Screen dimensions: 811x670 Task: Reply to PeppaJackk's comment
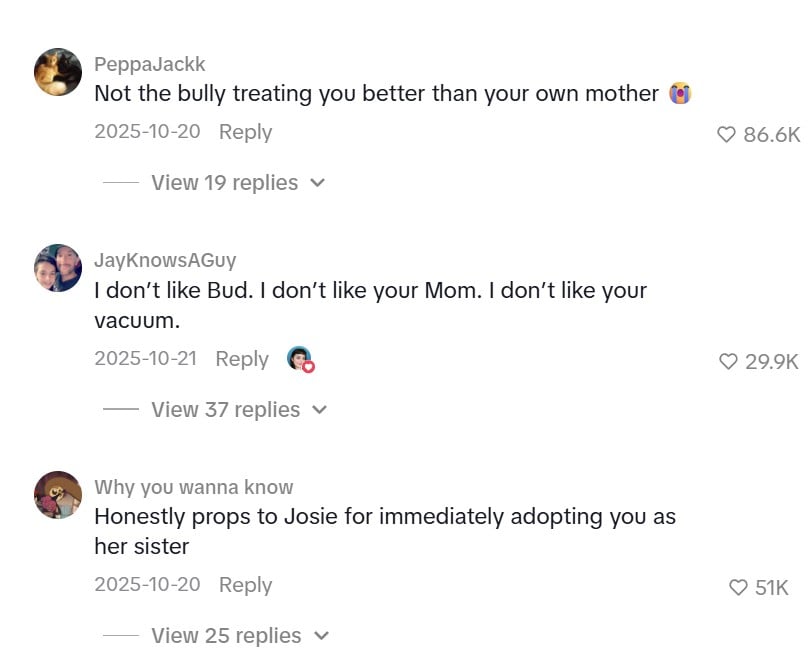point(245,132)
